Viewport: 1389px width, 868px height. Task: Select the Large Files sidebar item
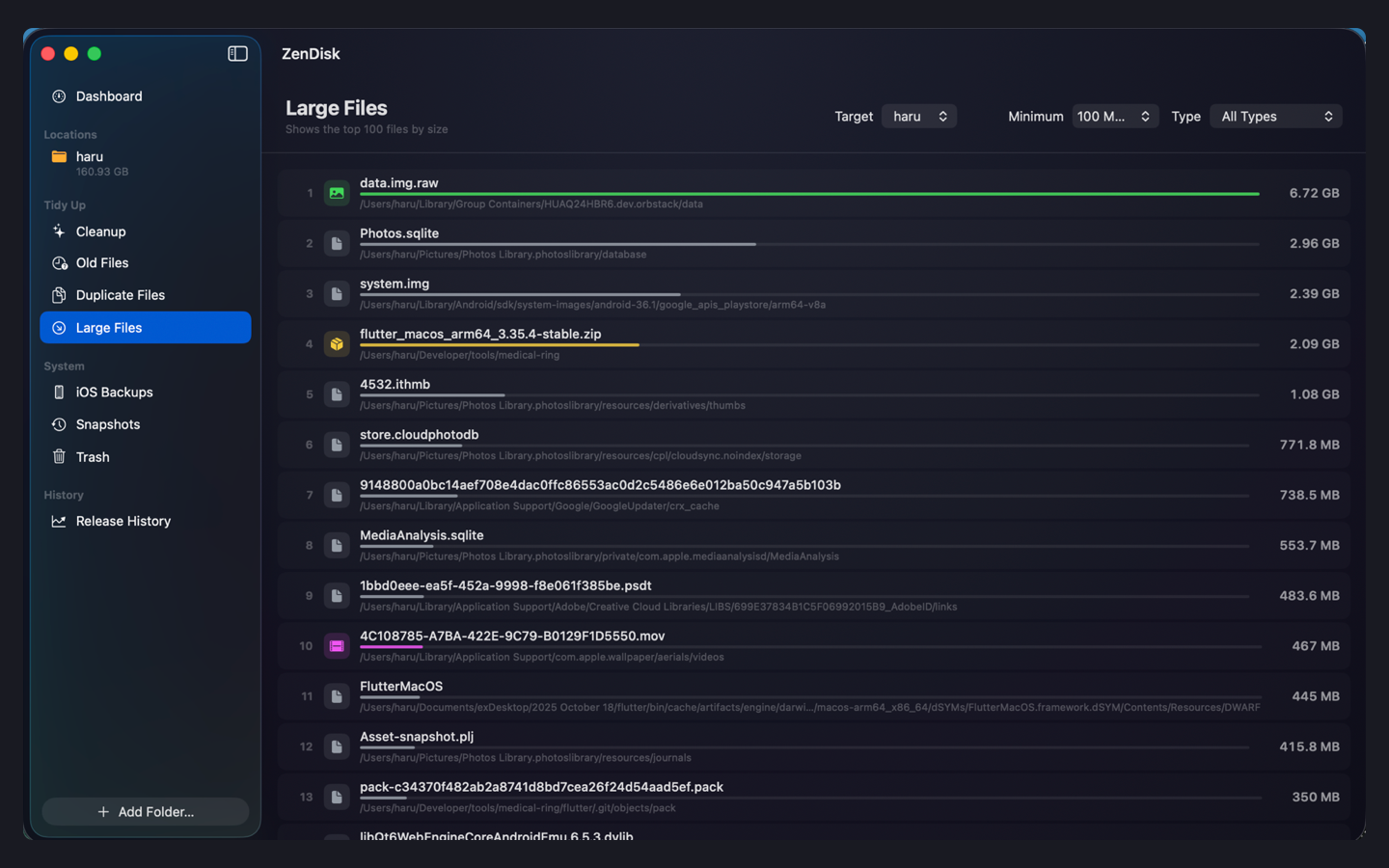146,328
